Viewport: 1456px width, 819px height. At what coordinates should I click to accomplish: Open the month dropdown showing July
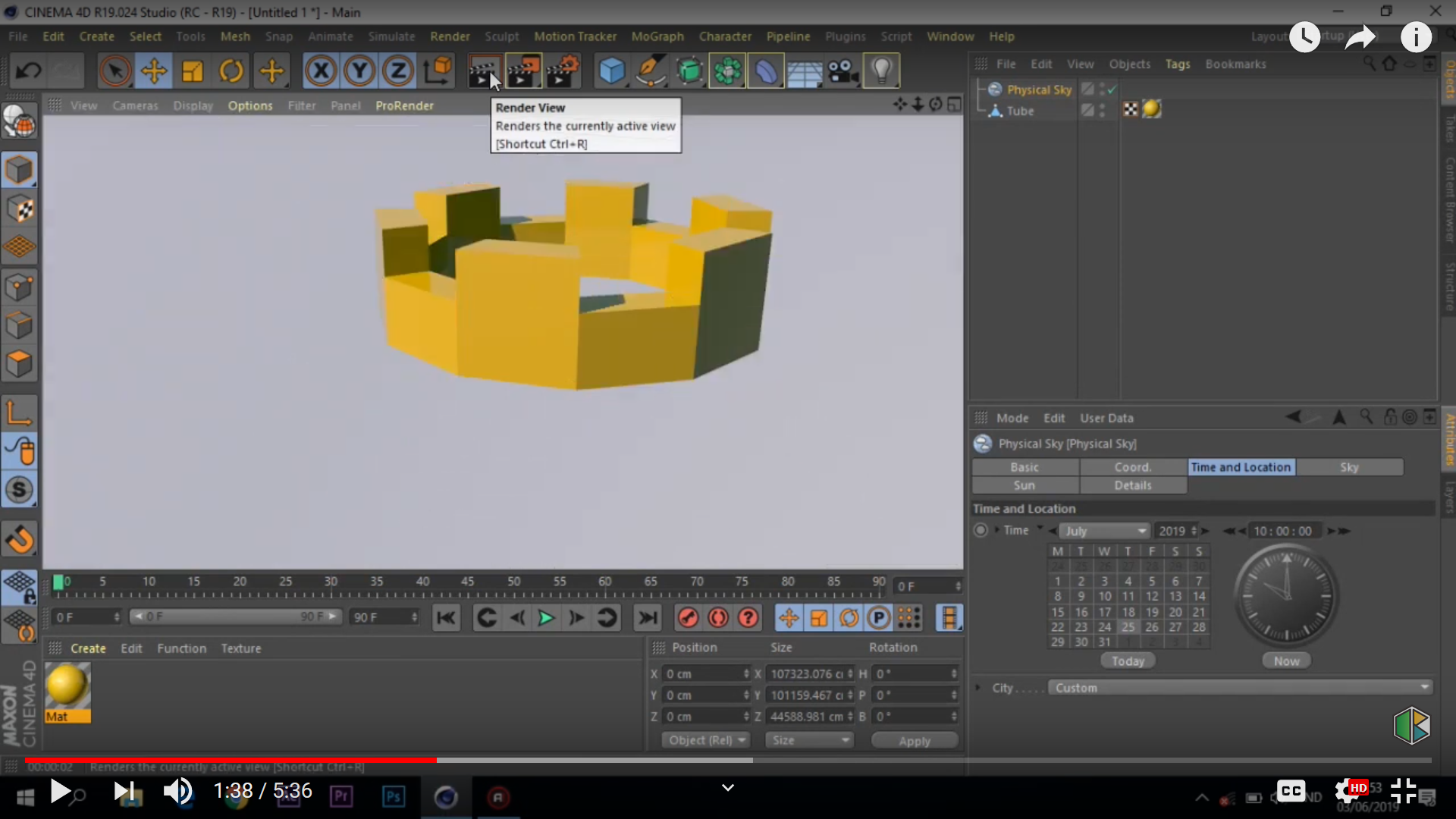coord(1104,531)
